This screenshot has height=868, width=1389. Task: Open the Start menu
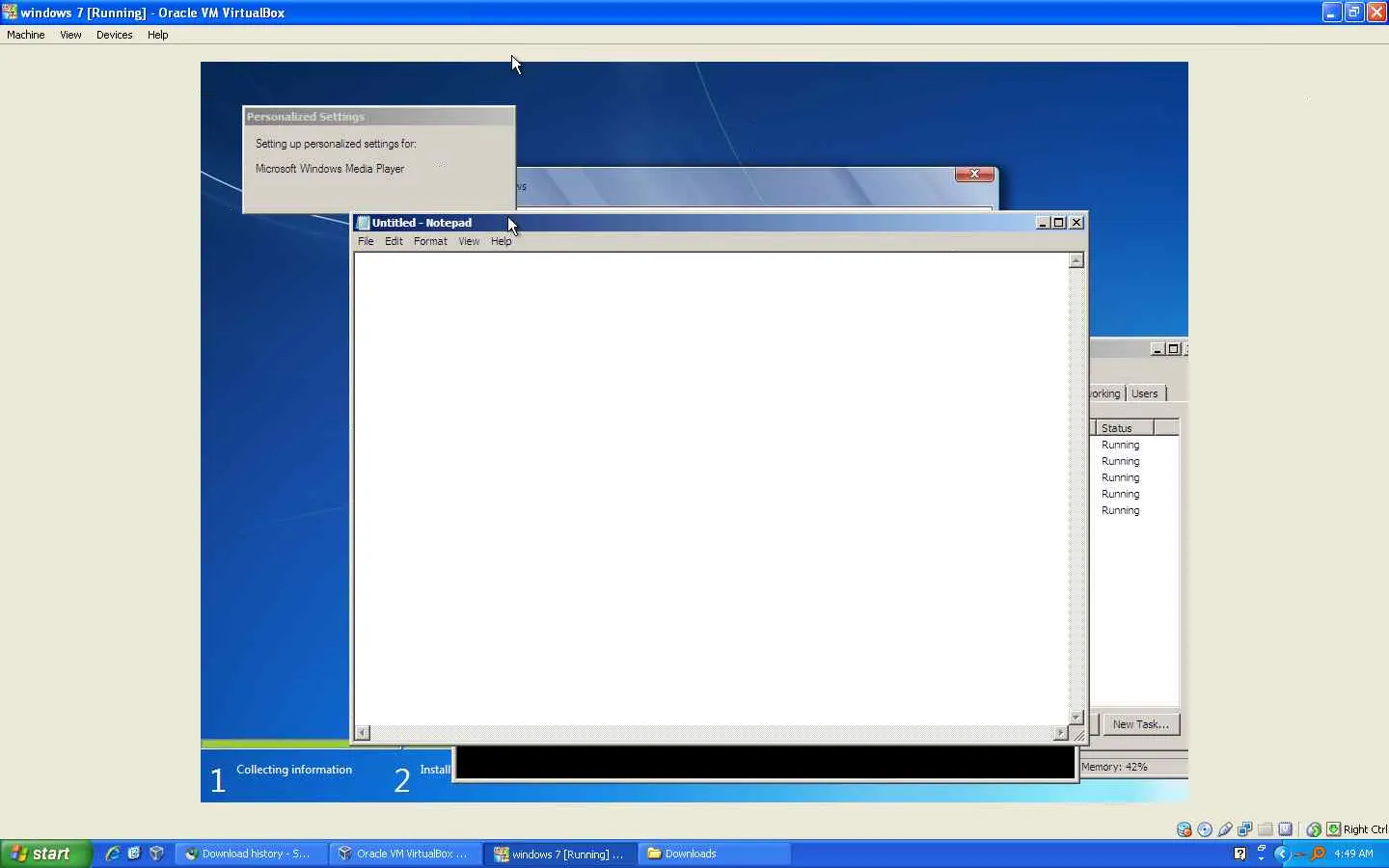pos(45,854)
